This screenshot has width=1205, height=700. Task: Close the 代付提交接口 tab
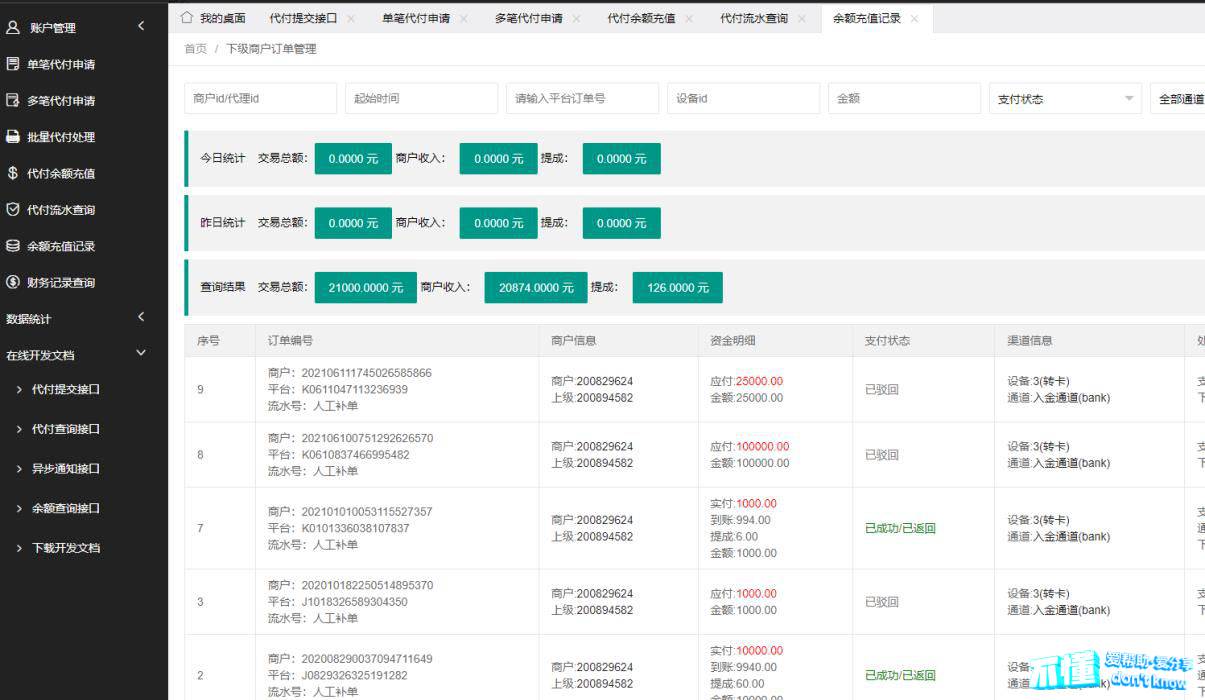pos(351,18)
